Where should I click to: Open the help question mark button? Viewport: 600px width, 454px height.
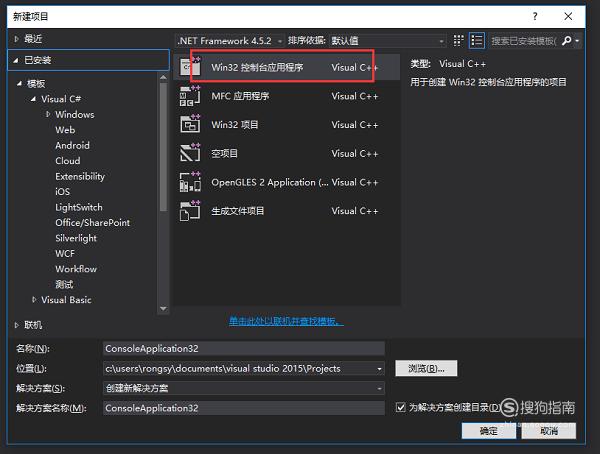535,16
